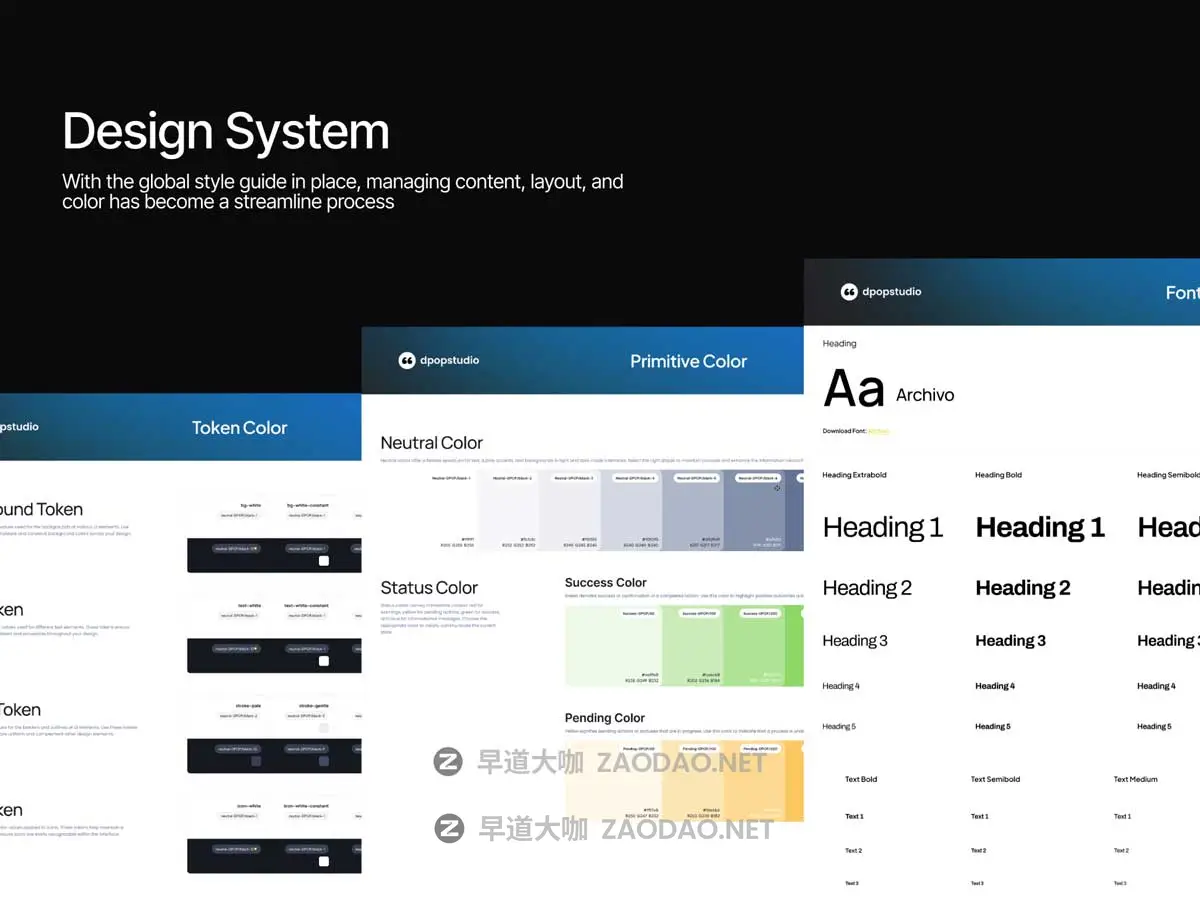The width and height of the screenshot is (1200, 907).
Task: Click the lowest Zaodao watermark logo icon
Action: 449,828
